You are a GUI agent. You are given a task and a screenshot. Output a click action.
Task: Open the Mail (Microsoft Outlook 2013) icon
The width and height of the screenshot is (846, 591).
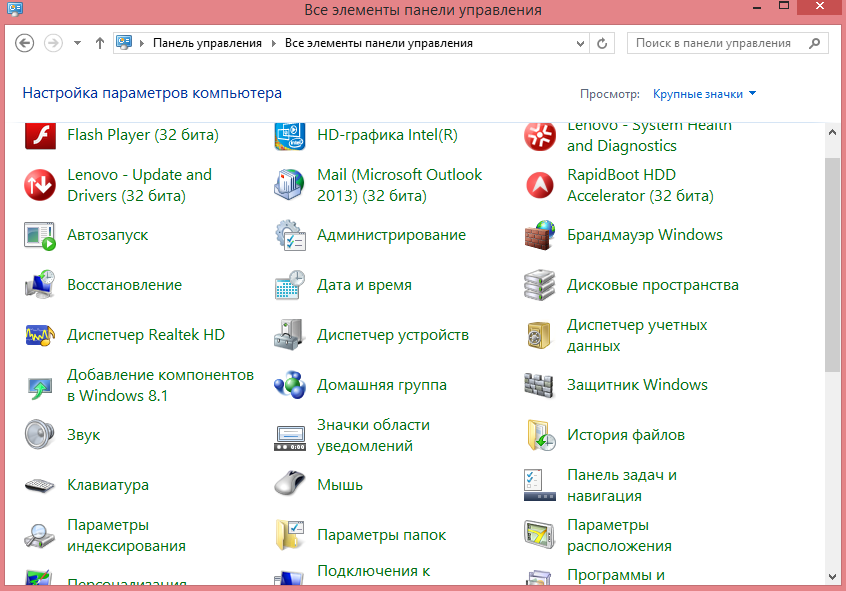click(290, 185)
